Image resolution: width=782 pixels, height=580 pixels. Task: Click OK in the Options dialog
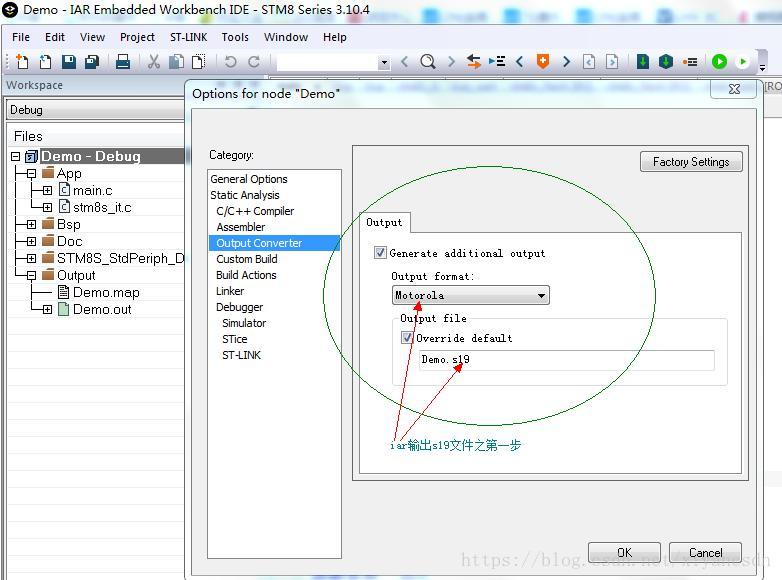(624, 553)
